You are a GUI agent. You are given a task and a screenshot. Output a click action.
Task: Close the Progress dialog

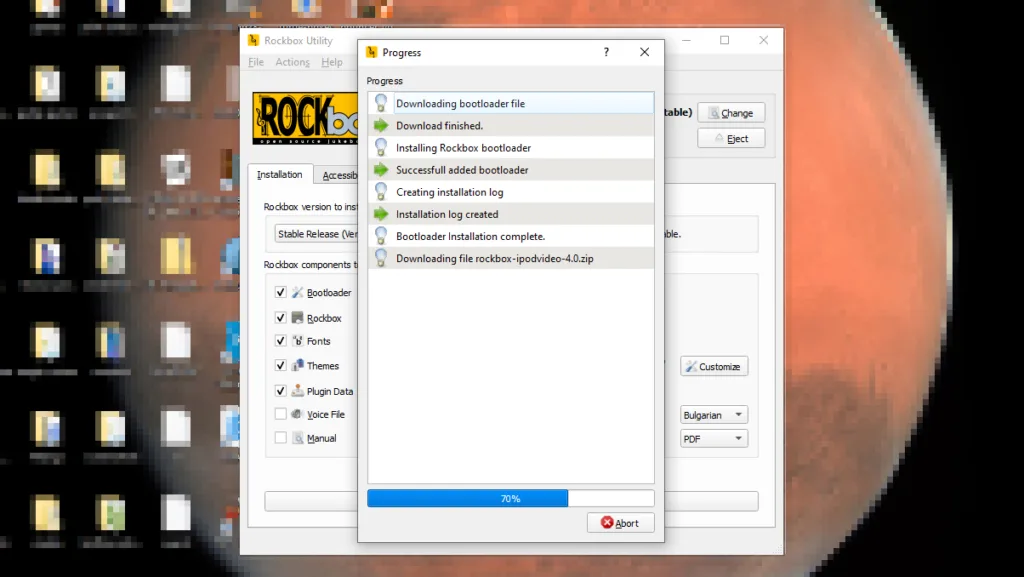[645, 52]
